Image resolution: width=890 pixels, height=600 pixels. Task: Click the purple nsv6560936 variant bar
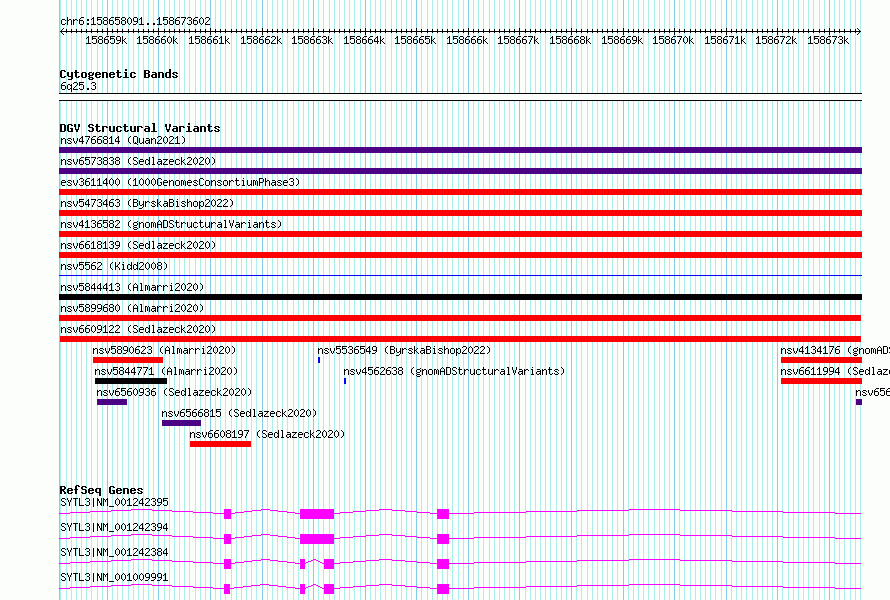tap(112, 402)
